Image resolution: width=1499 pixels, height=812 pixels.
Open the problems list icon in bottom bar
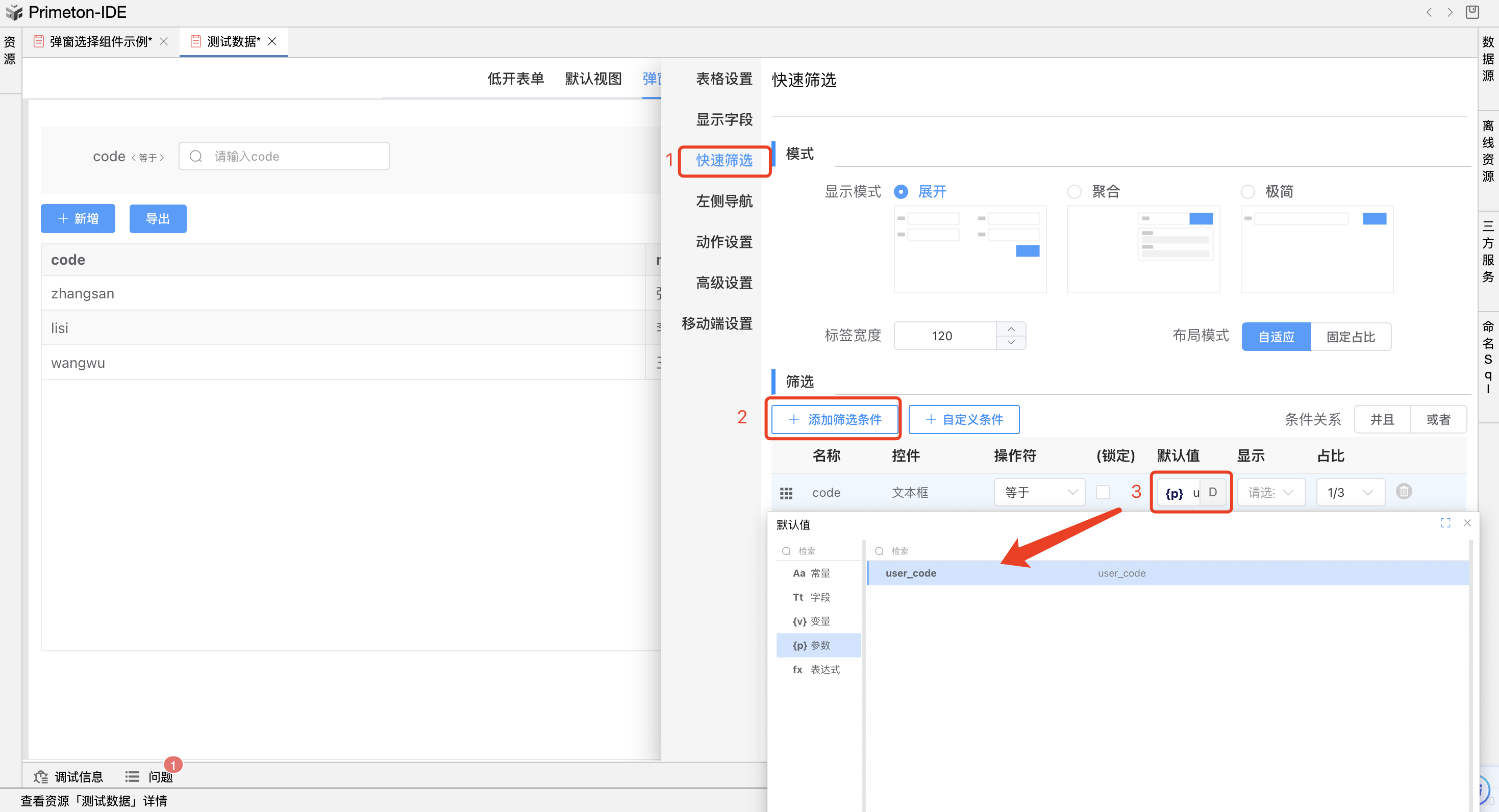click(x=132, y=776)
